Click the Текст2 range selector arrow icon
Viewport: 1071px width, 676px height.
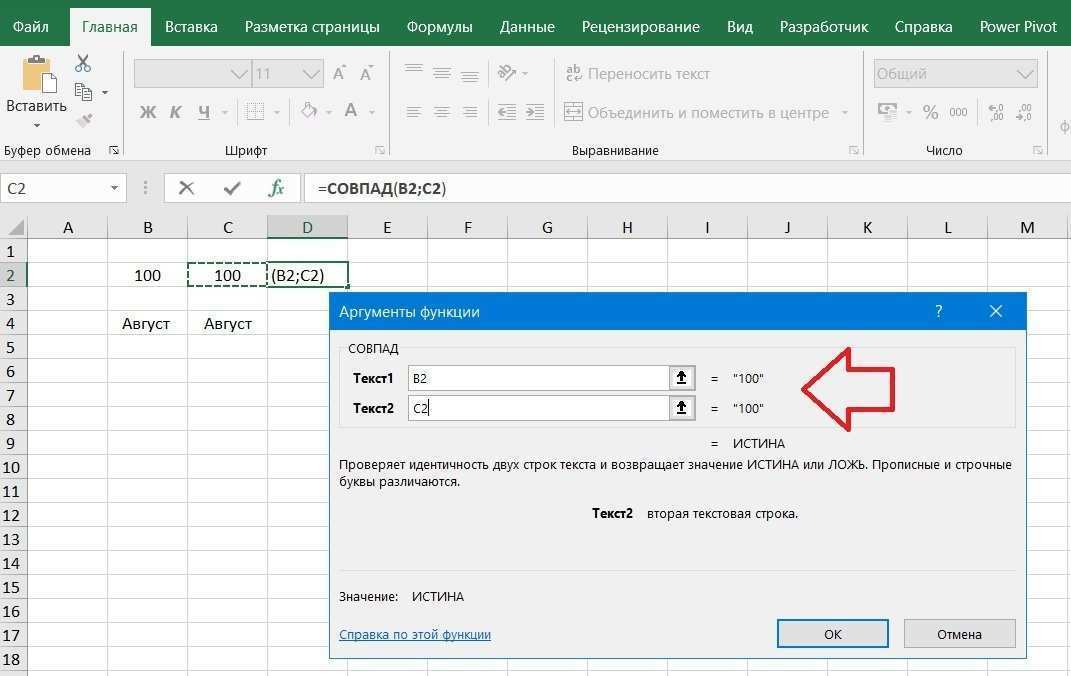pos(682,408)
